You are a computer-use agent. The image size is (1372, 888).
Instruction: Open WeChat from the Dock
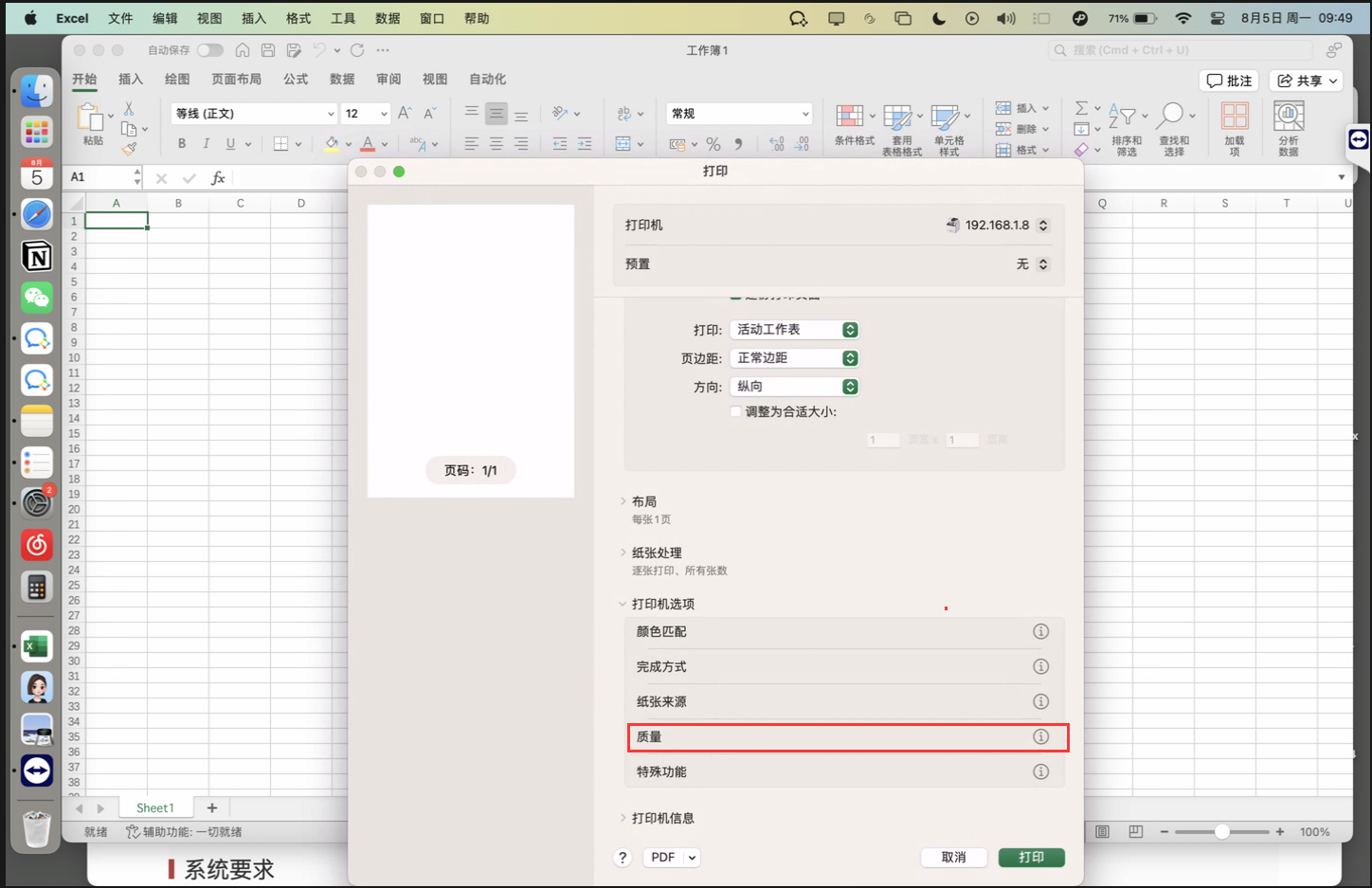coord(37,298)
